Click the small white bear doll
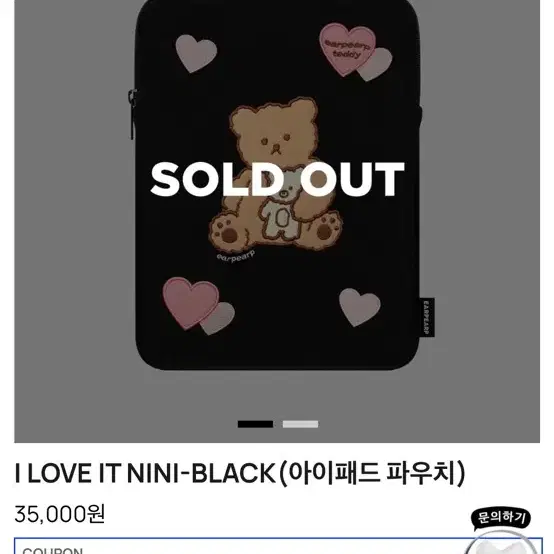Screen dimensions: 554x554 (x=280, y=207)
